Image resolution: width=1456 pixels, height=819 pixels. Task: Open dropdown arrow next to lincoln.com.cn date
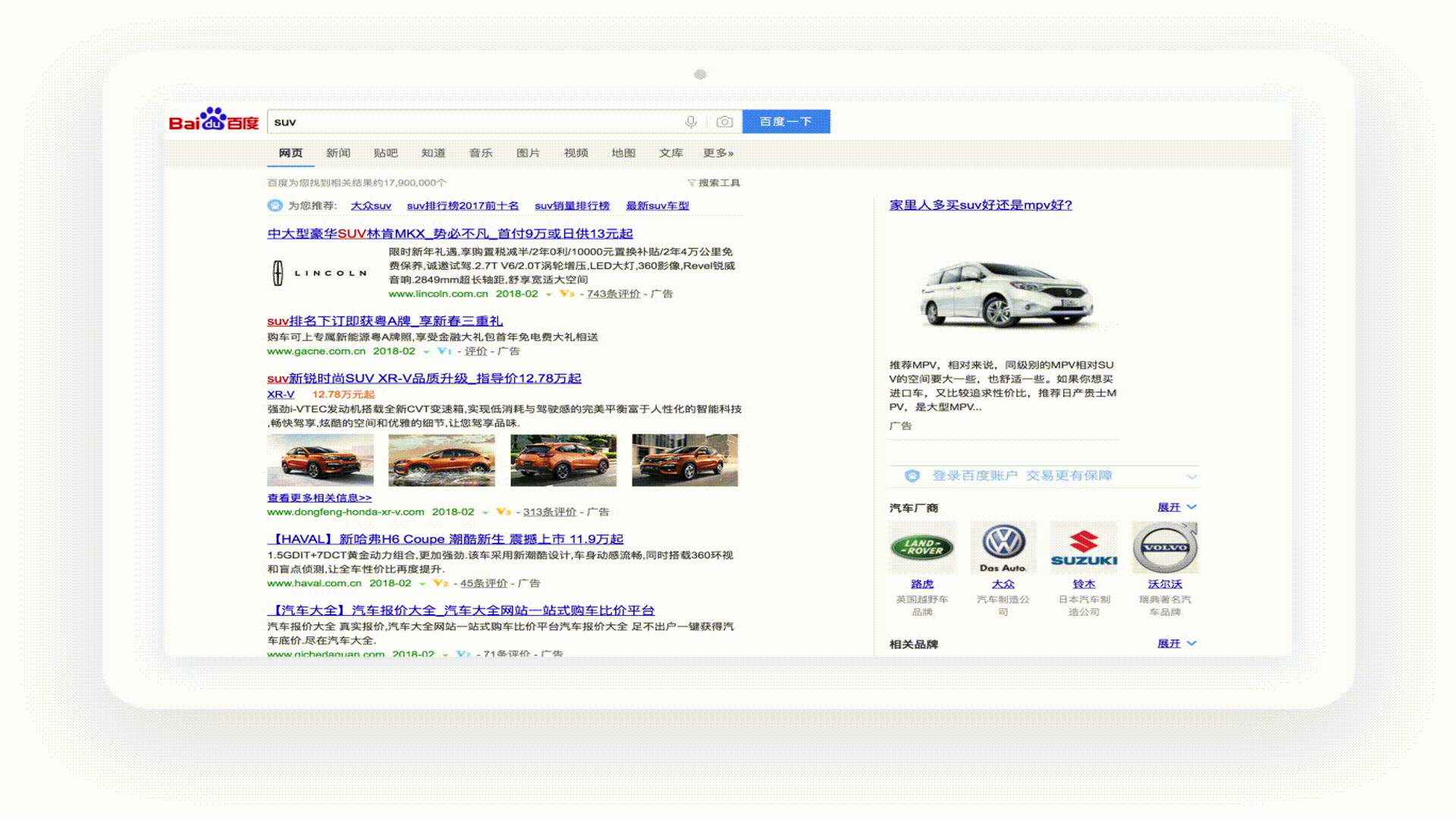click(x=548, y=294)
